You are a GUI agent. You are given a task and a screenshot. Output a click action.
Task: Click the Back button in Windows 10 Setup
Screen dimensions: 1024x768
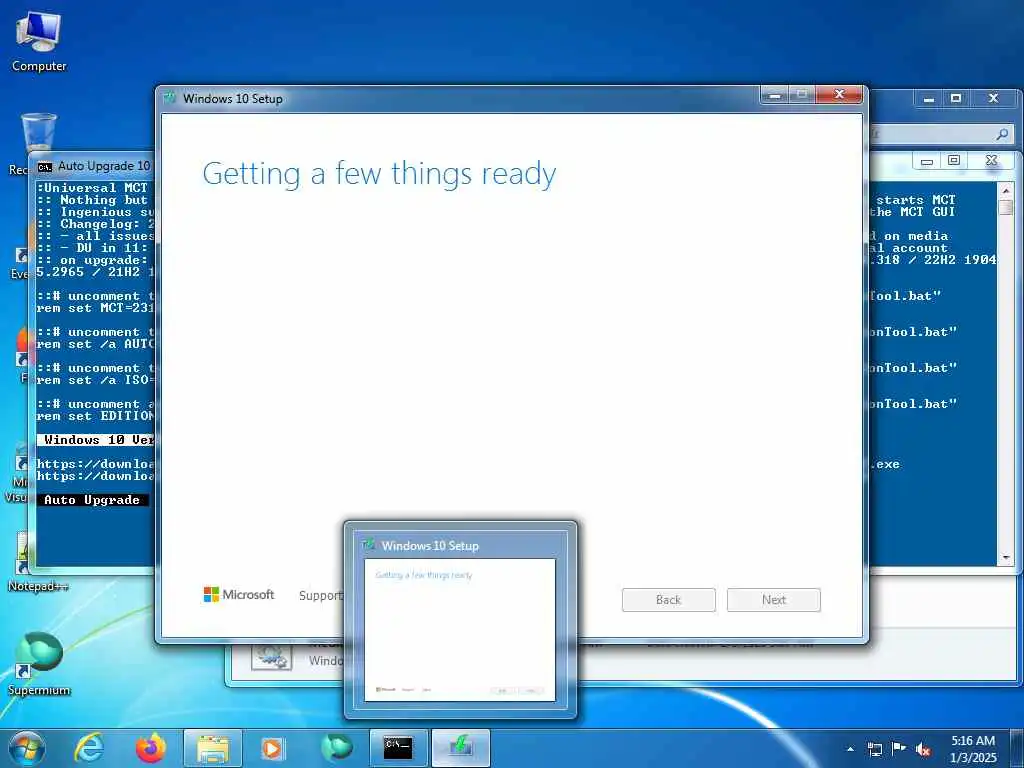[x=669, y=600]
